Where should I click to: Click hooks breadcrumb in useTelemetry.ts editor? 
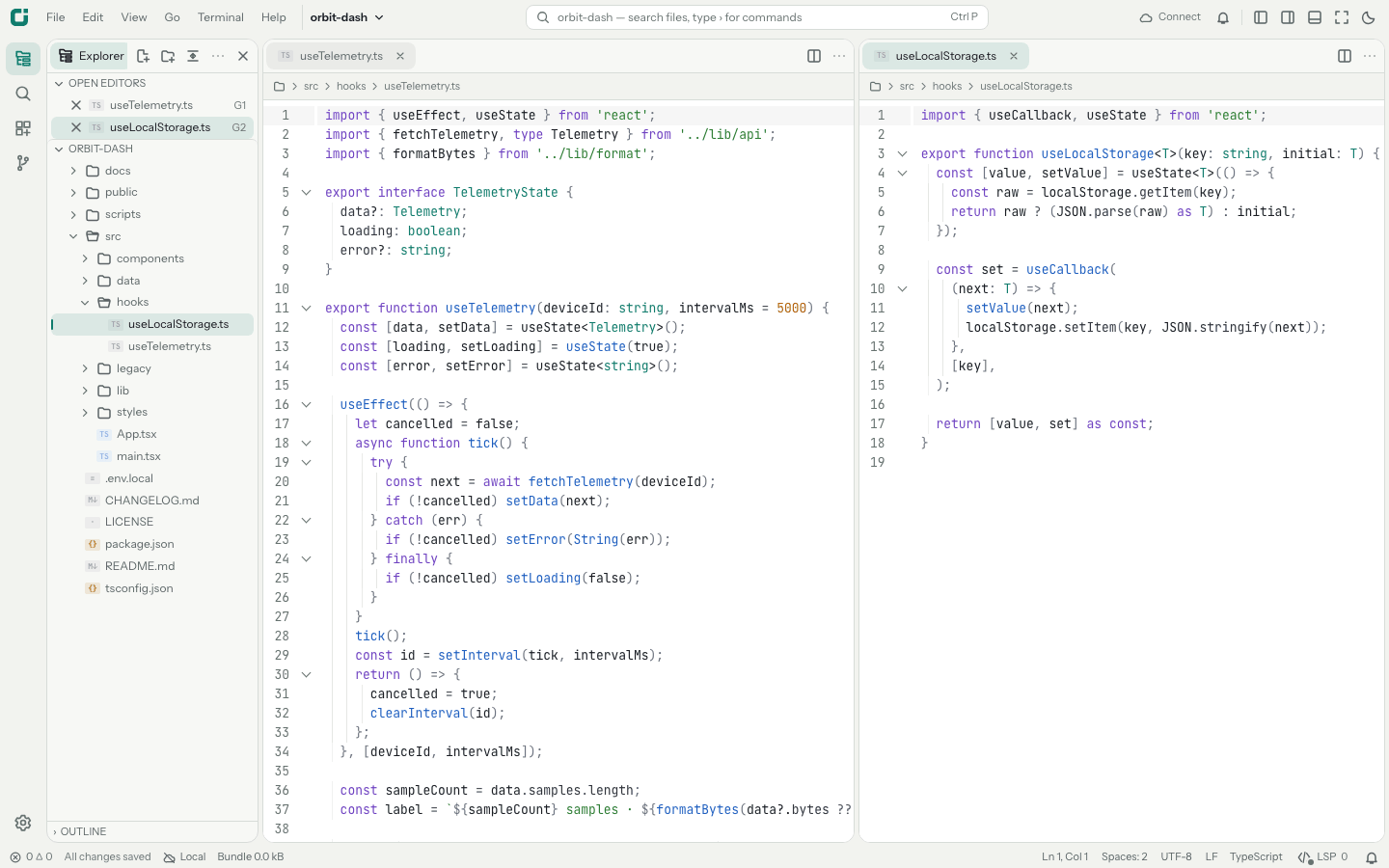pyautogui.click(x=351, y=87)
